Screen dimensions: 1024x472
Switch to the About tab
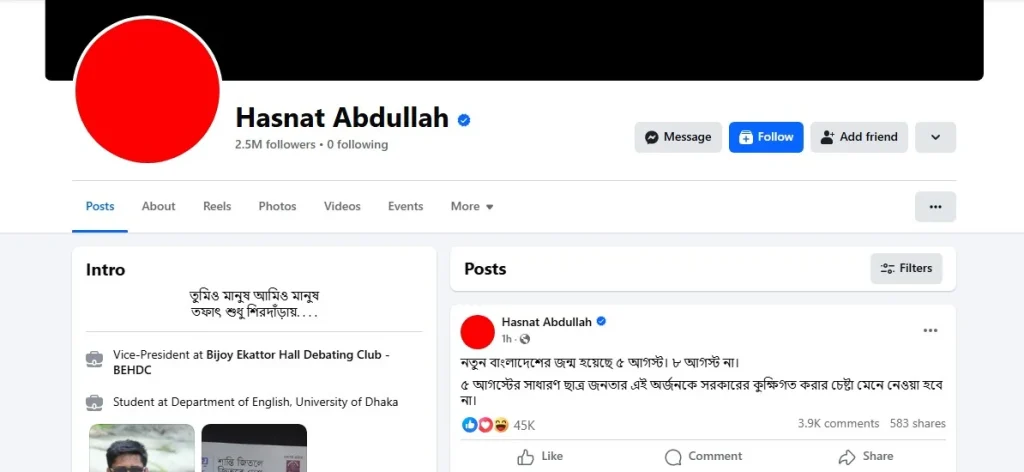(x=158, y=207)
